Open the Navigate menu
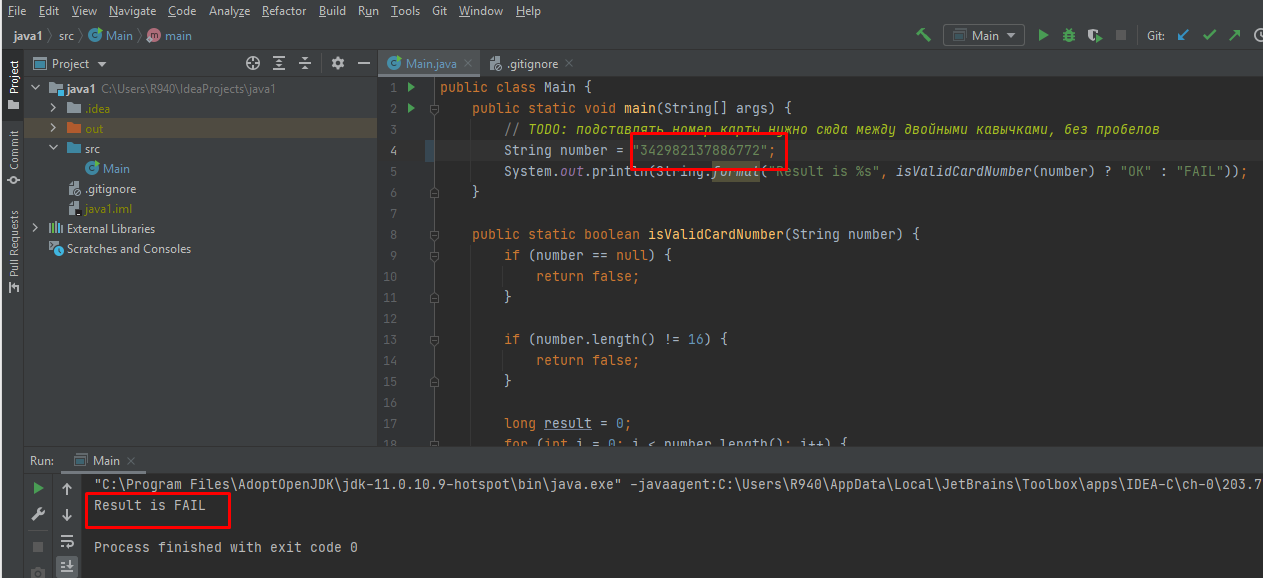 (132, 11)
